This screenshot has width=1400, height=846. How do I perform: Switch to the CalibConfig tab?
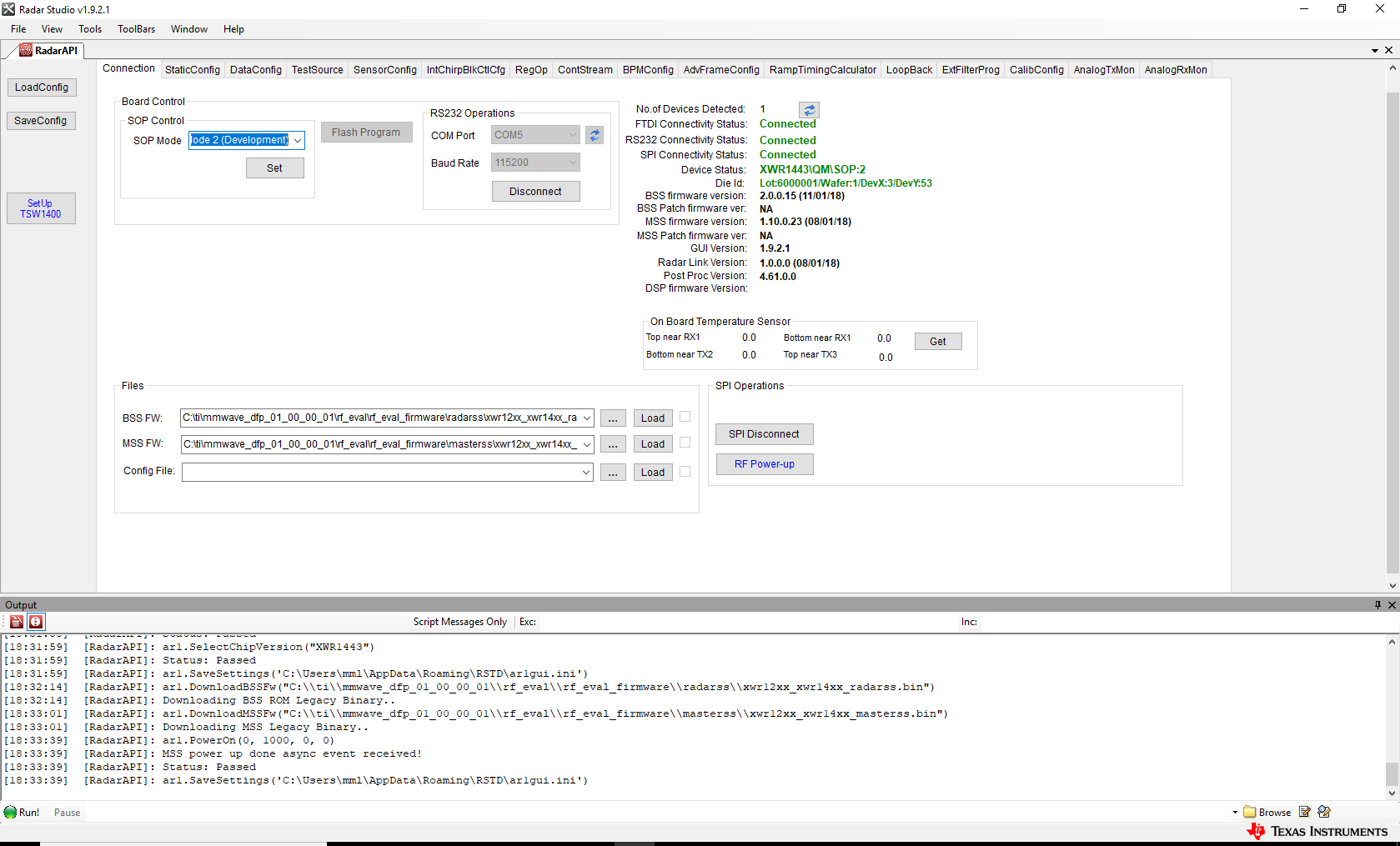tap(1036, 70)
